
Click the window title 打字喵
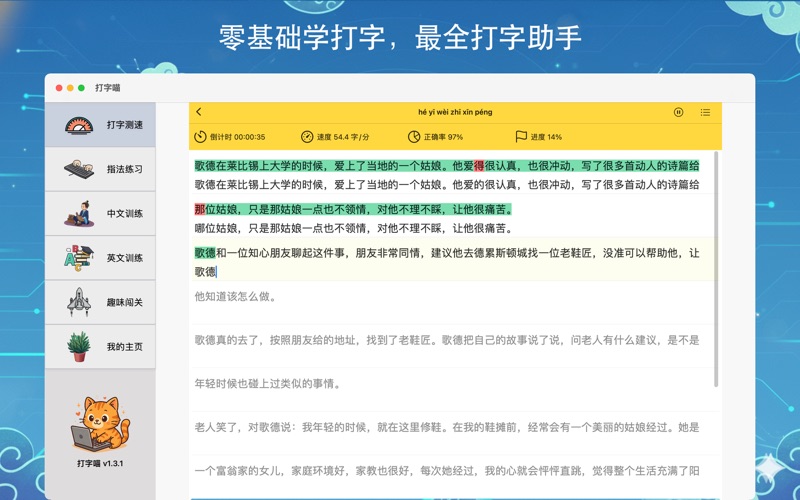(108, 88)
